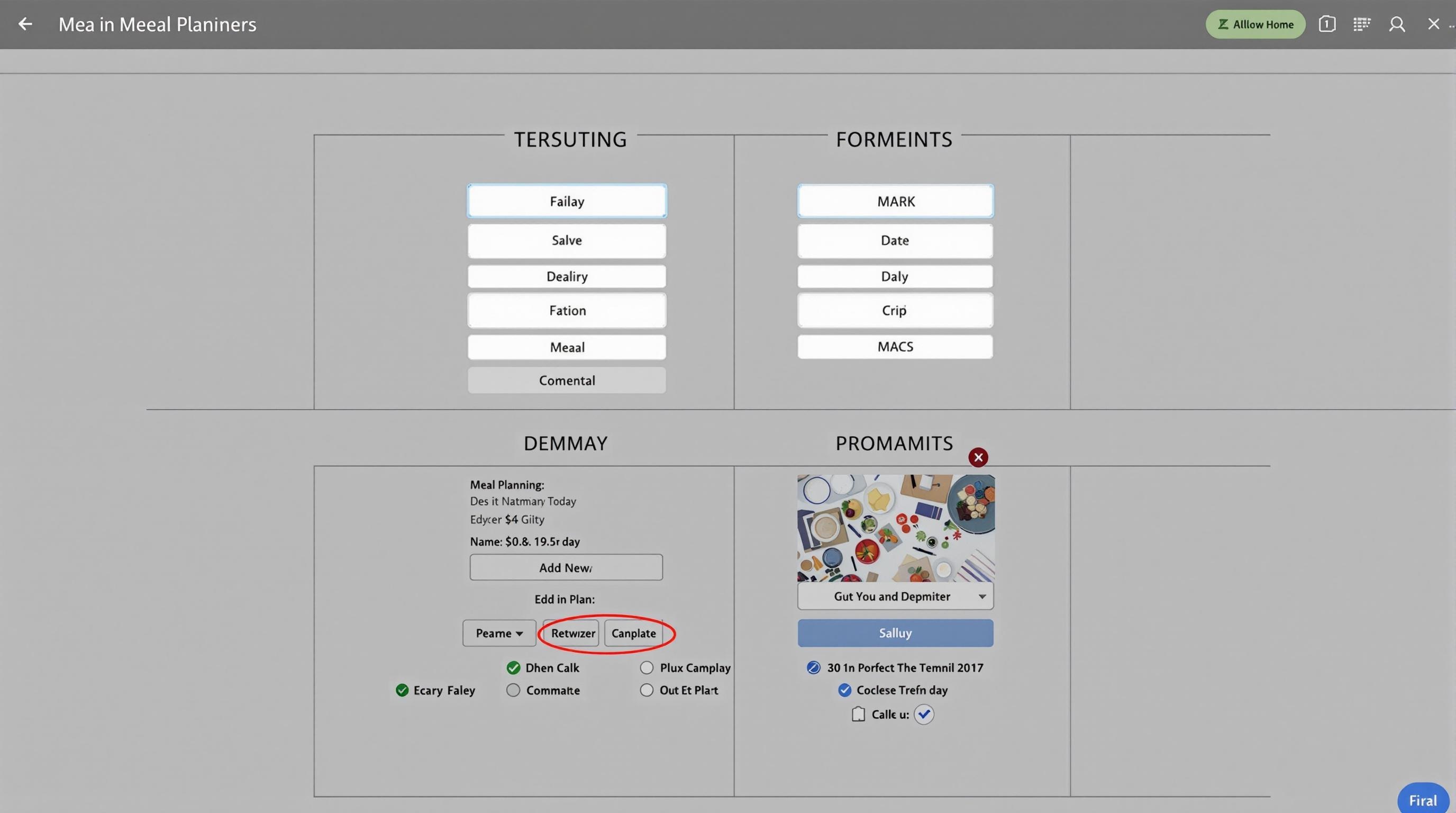Image resolution: width=1456 pixels, height=813 pixels.
Task: Expand Gut You and Depmiter dropdown
Action: pyautogui.click(x=895, y=597)
